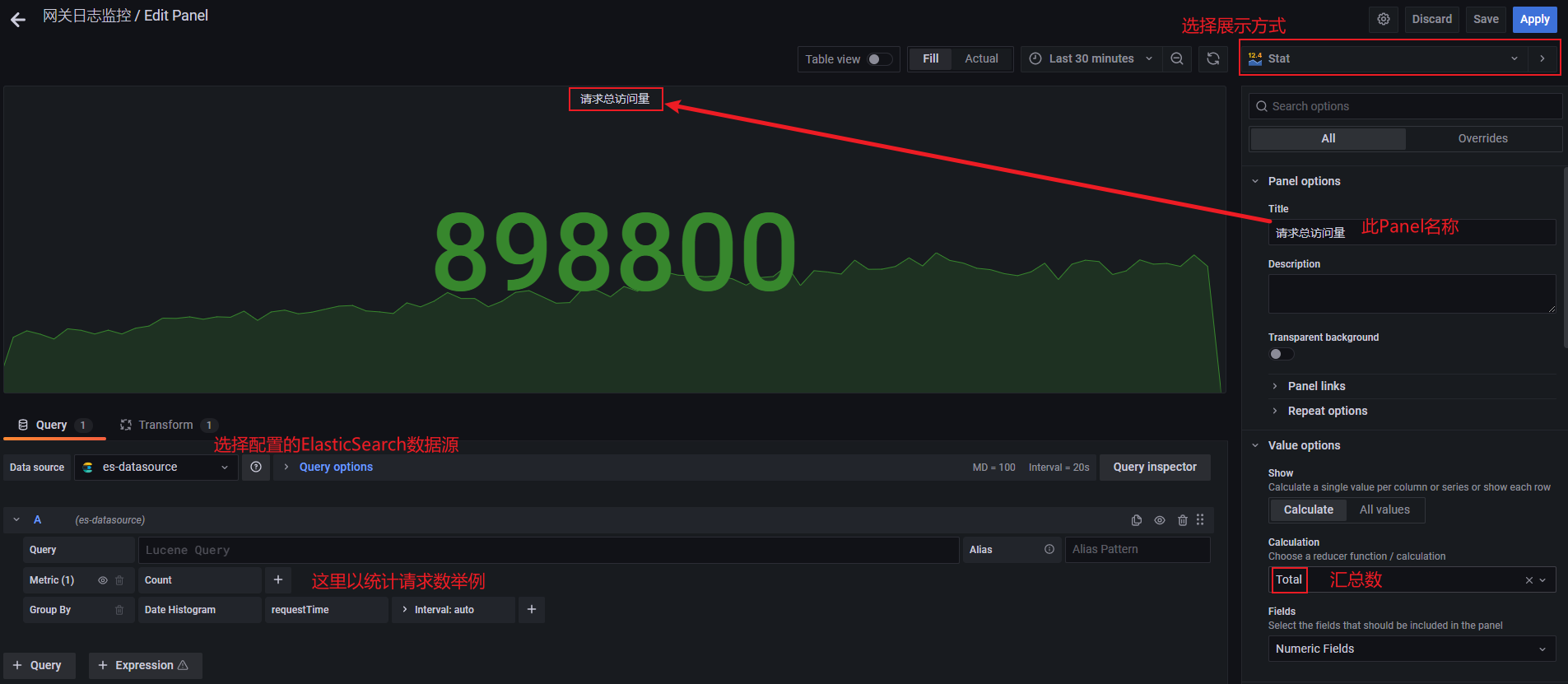The width and height of the screenshot is (1568, 684).
Task: Select Overrides tab
Action: click(1482, 138)
